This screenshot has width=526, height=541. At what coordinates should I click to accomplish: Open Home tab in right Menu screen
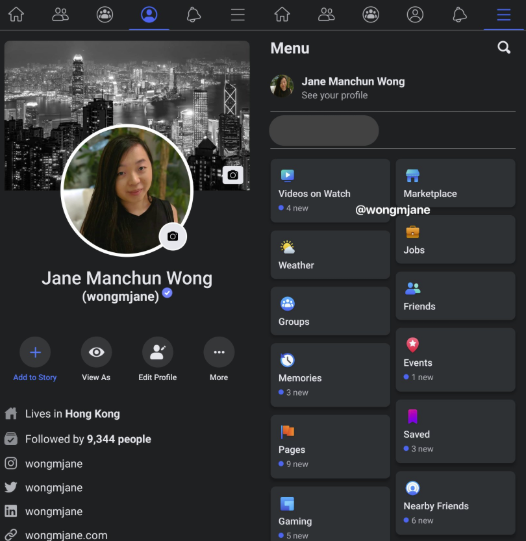pos(282,15)
